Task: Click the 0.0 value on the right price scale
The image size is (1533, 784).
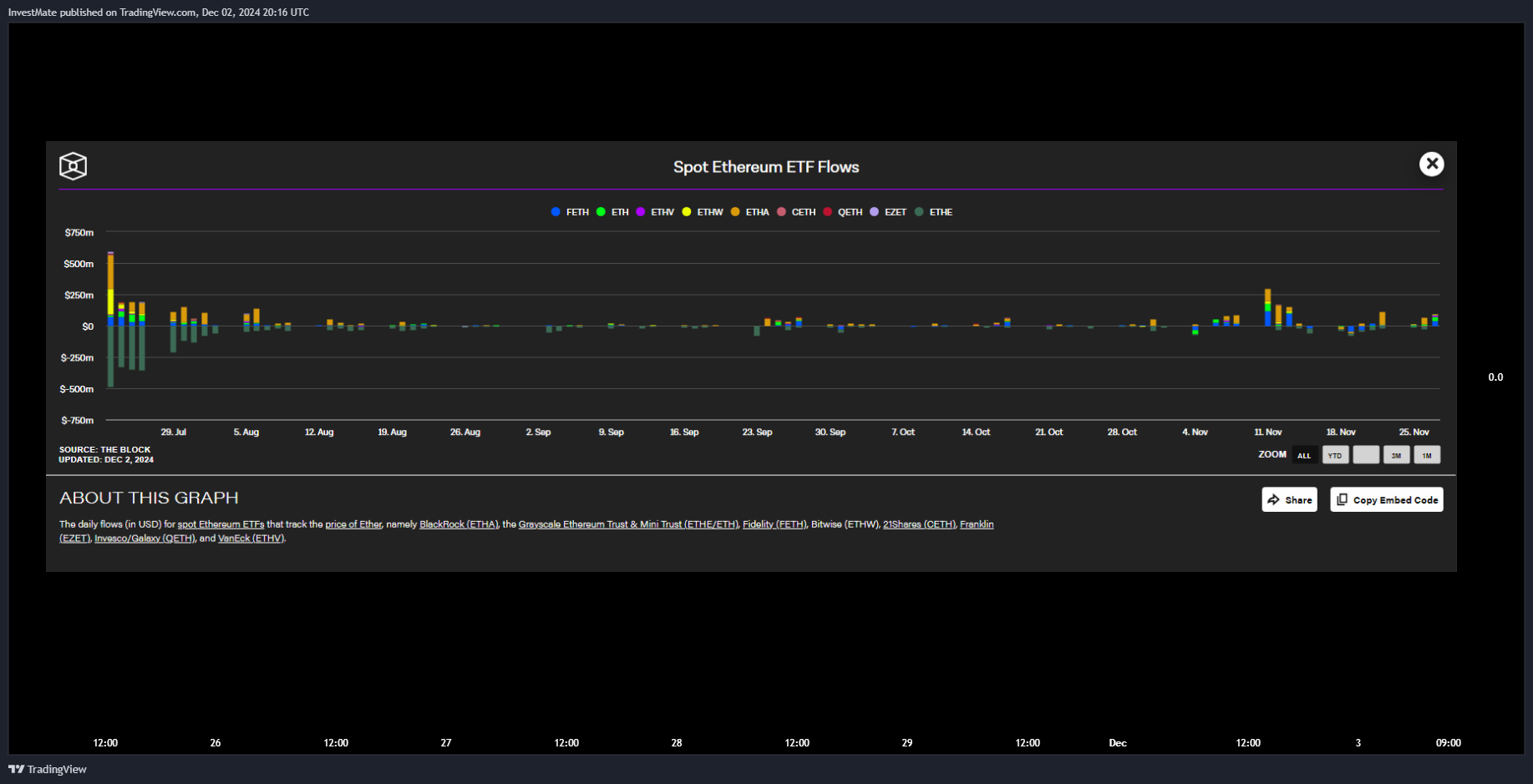Action: tap(1495, 377)
